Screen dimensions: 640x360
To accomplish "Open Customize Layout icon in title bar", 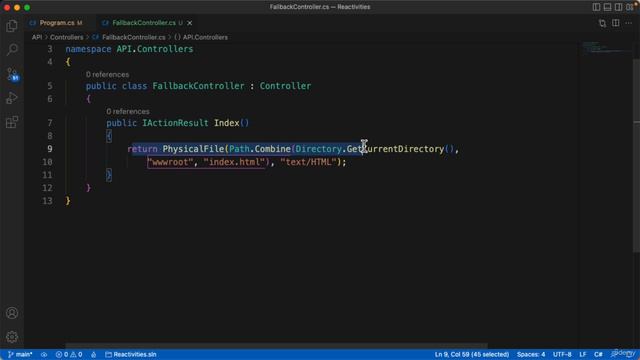I will pos(630,7).
